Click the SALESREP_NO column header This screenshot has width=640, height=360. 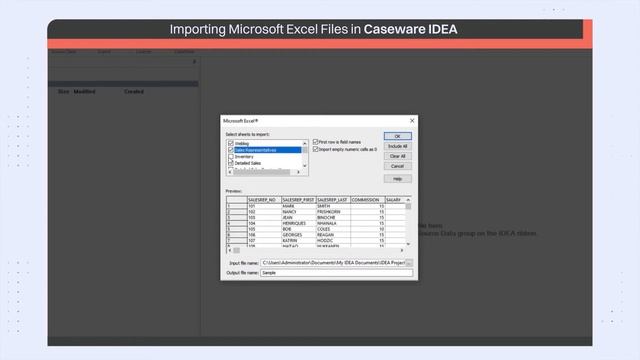(264, 200)
